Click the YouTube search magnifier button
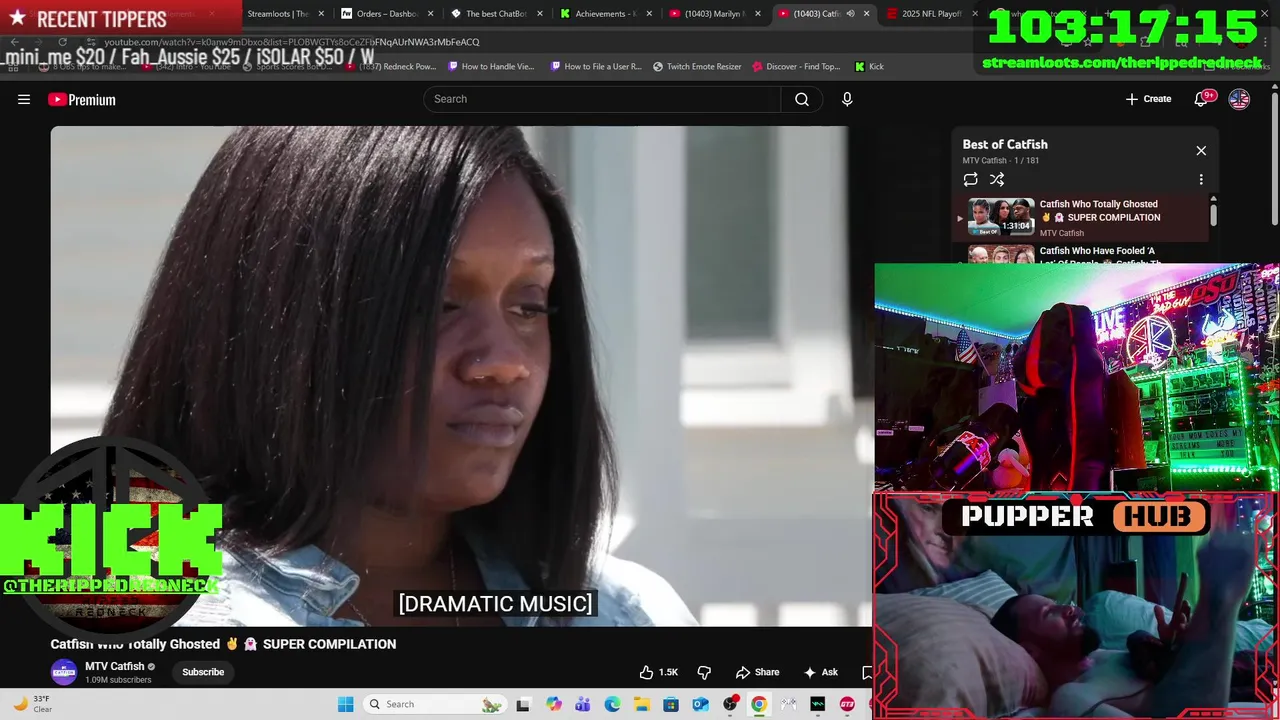The height and width of the screenshot is (720, 1280). coord(802,99)
